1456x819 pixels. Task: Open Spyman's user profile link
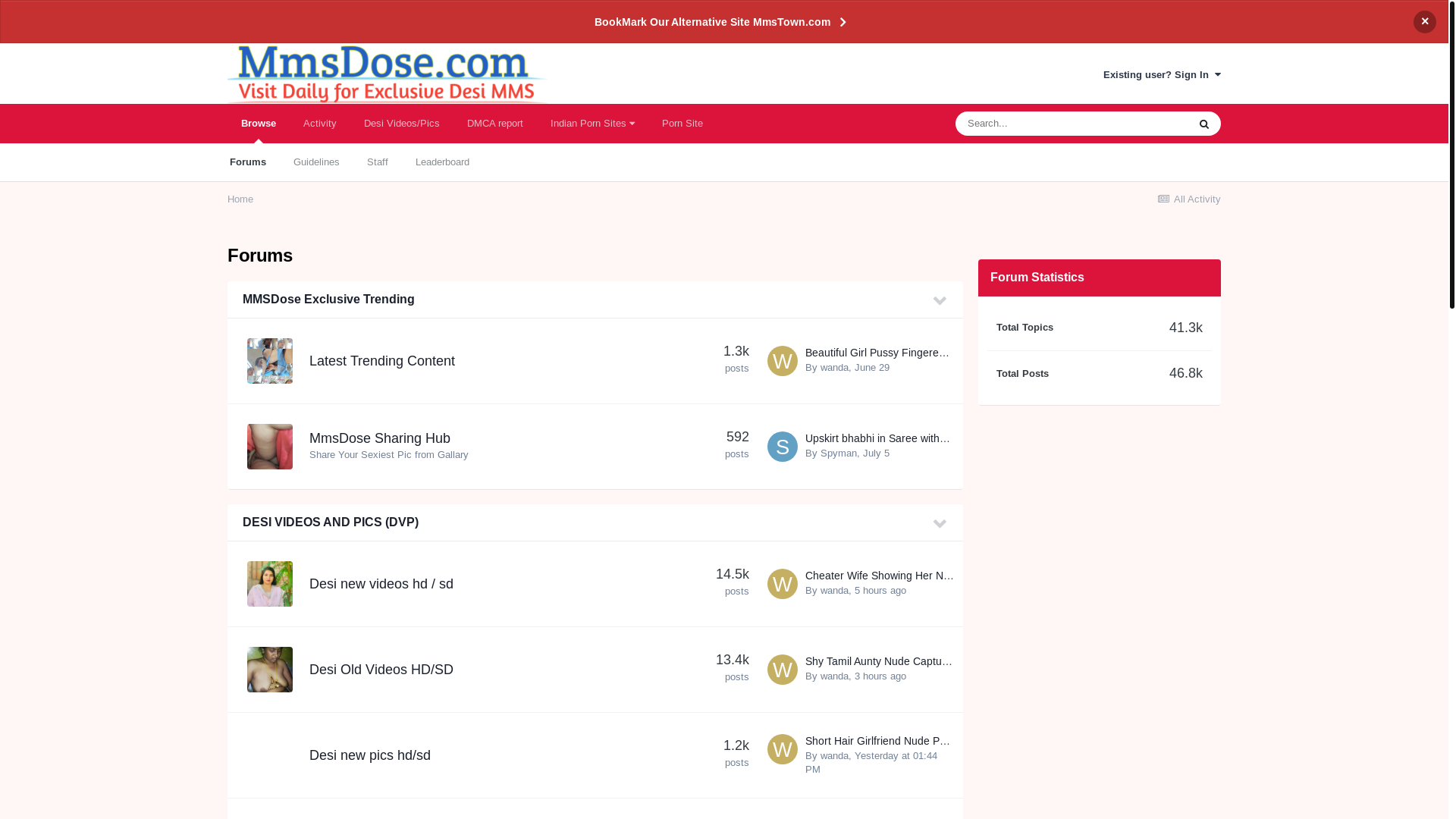pos(839,453)
